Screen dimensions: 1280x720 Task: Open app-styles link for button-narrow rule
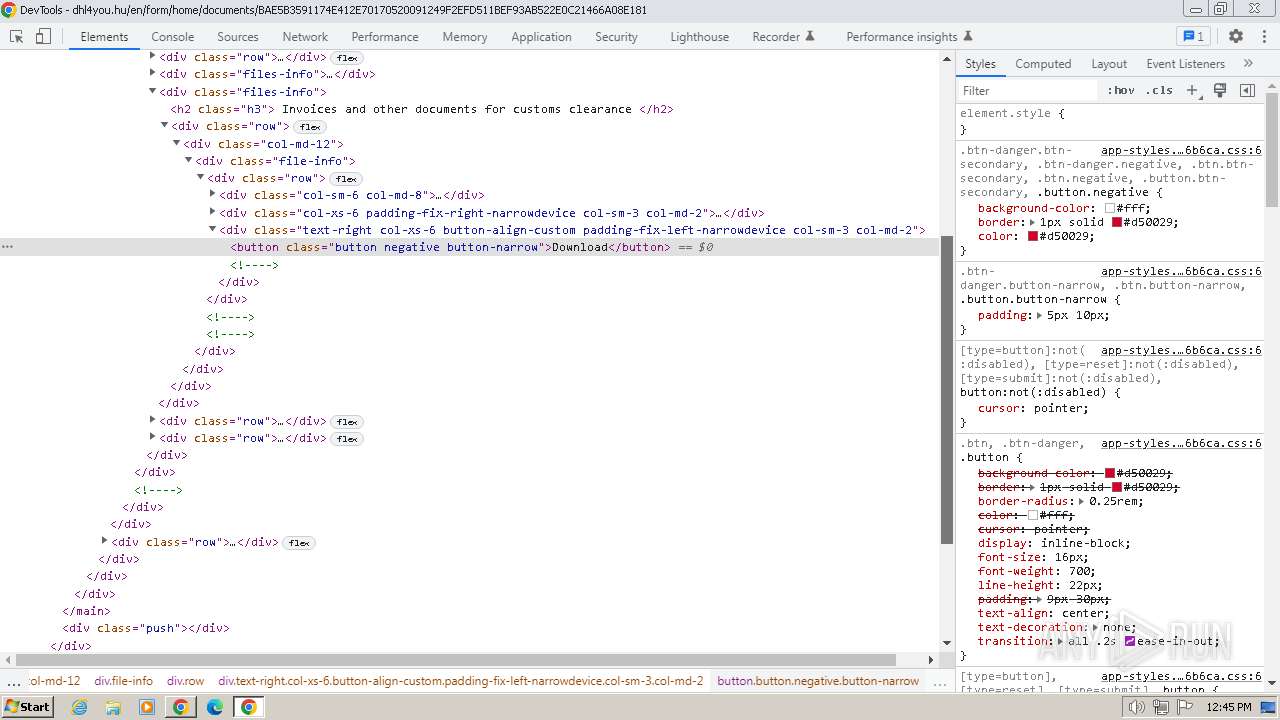(x=1181, y=271)
